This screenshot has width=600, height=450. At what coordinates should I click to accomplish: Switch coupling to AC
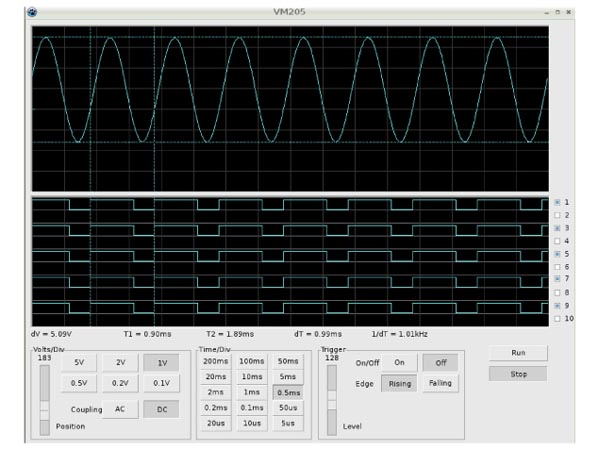pos(120,409)
